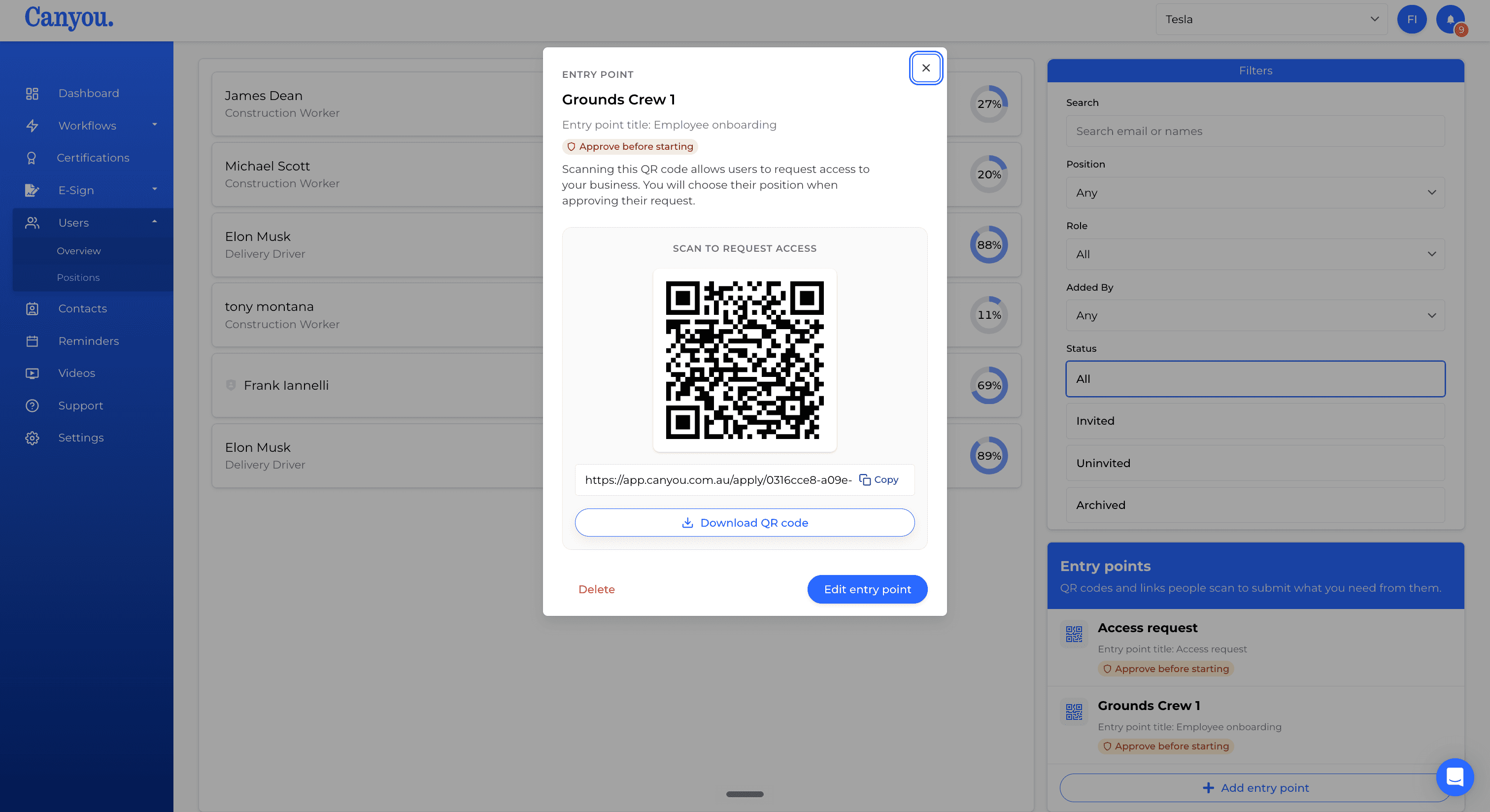Click the Access request QR icon
This screenshot has height=812, width=1490.
(1074, 634)
